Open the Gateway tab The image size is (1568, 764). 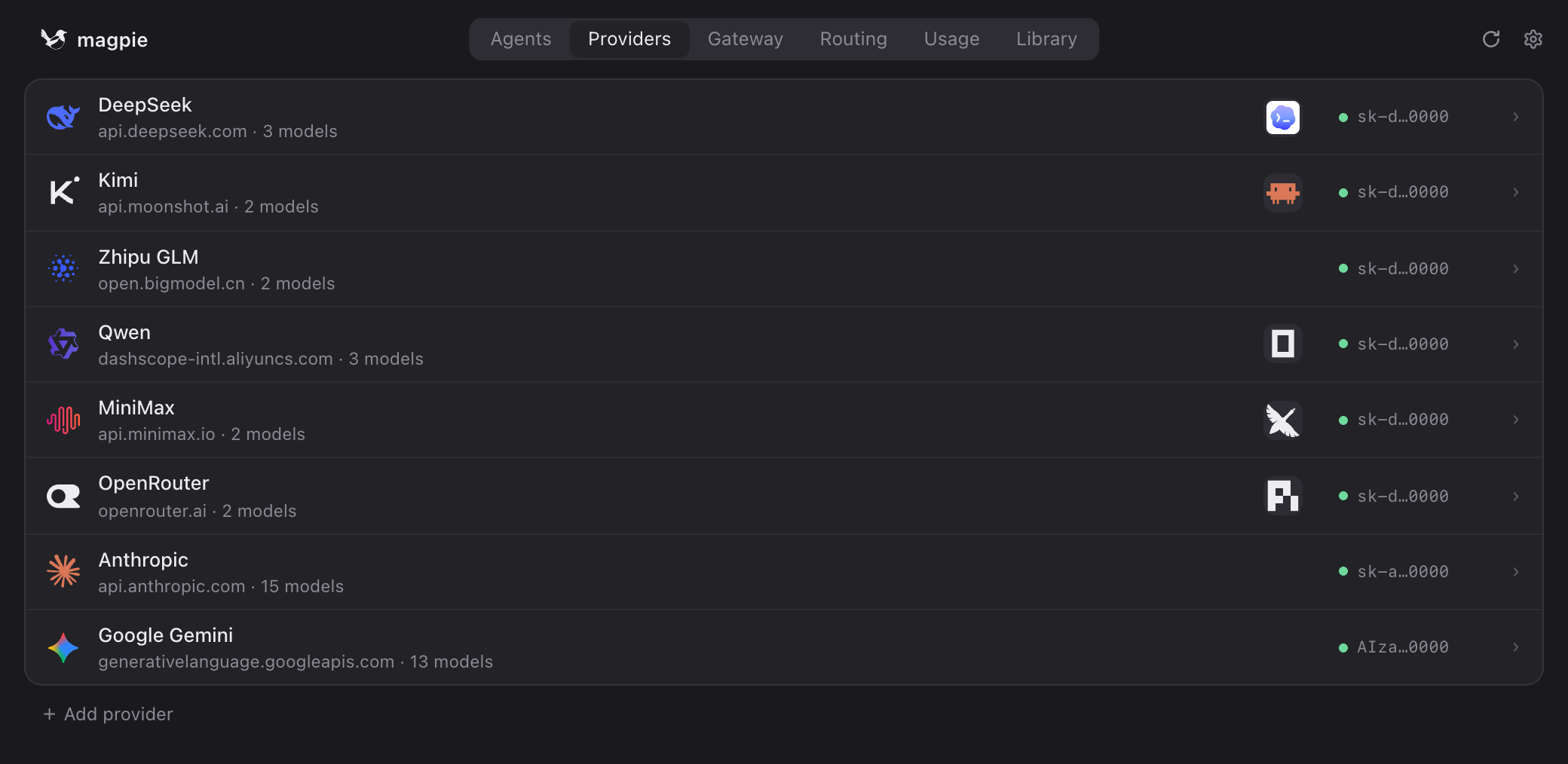746,39
